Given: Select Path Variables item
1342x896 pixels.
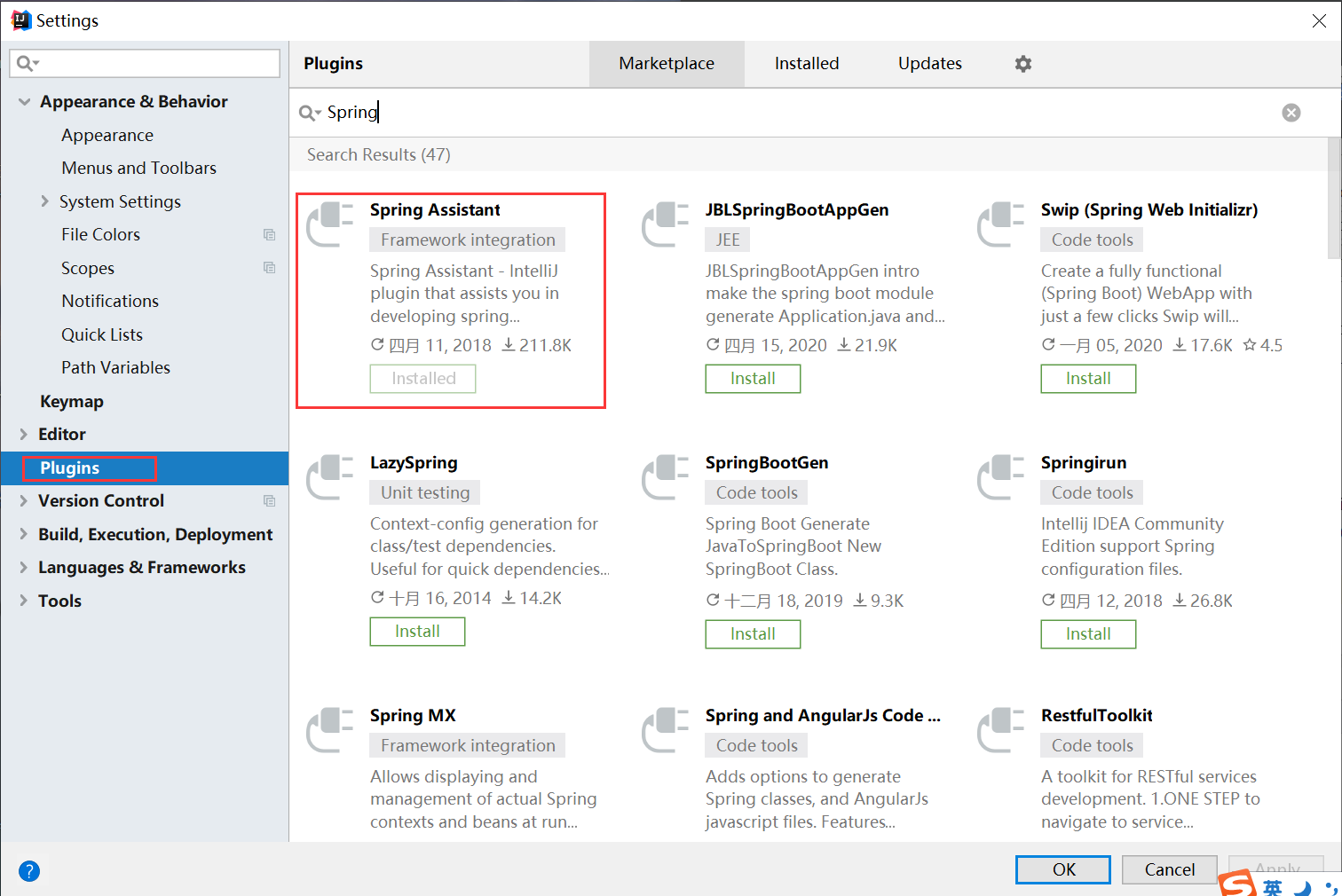Looking at the screenshot, I should pos(115,368).
